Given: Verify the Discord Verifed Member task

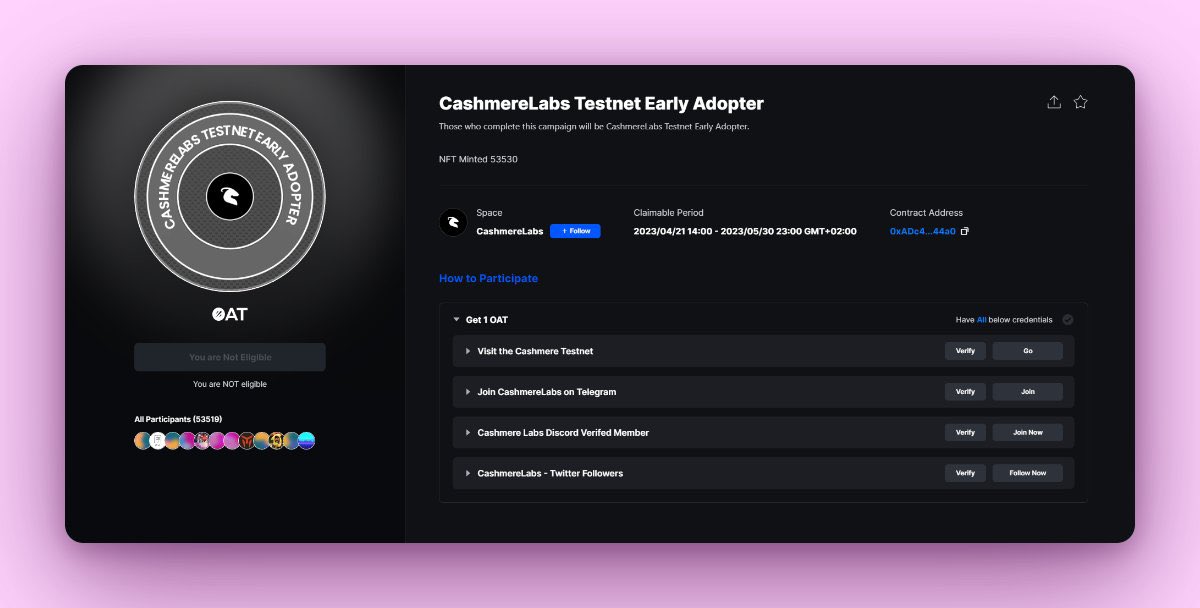Looking at the screenshot, I should pos(965,433).
